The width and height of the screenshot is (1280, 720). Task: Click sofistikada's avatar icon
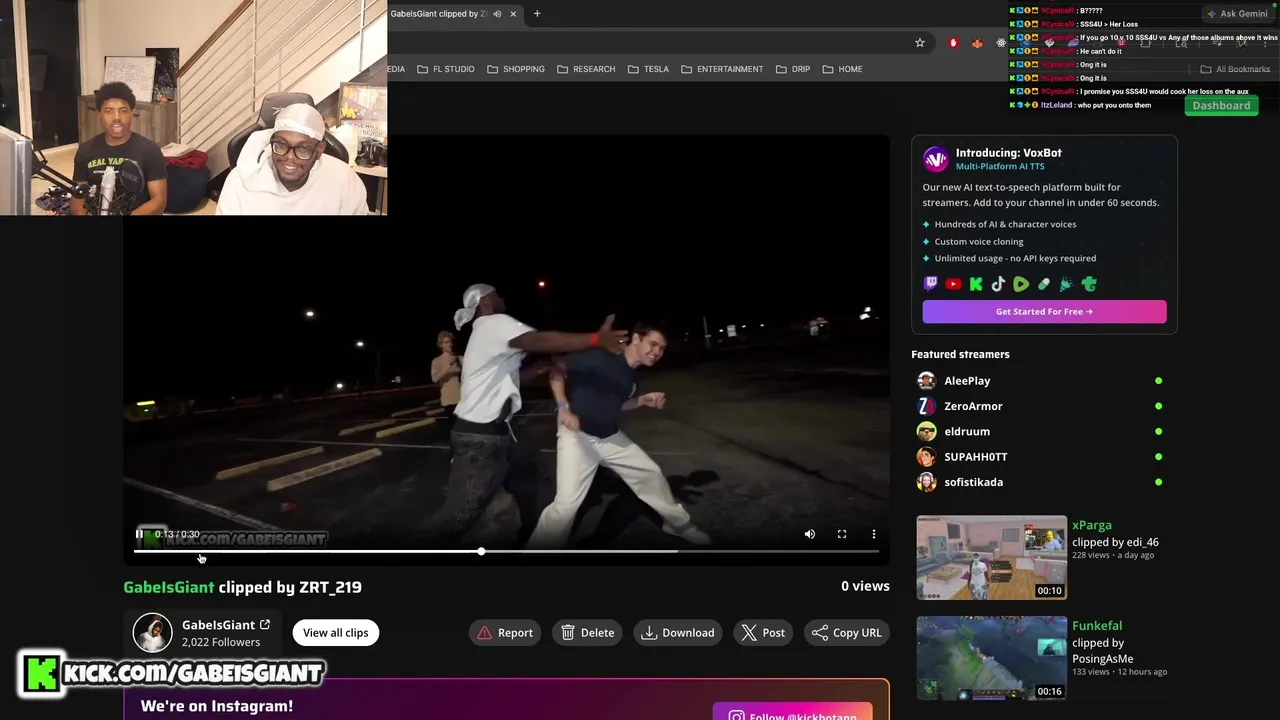[926, 482]
